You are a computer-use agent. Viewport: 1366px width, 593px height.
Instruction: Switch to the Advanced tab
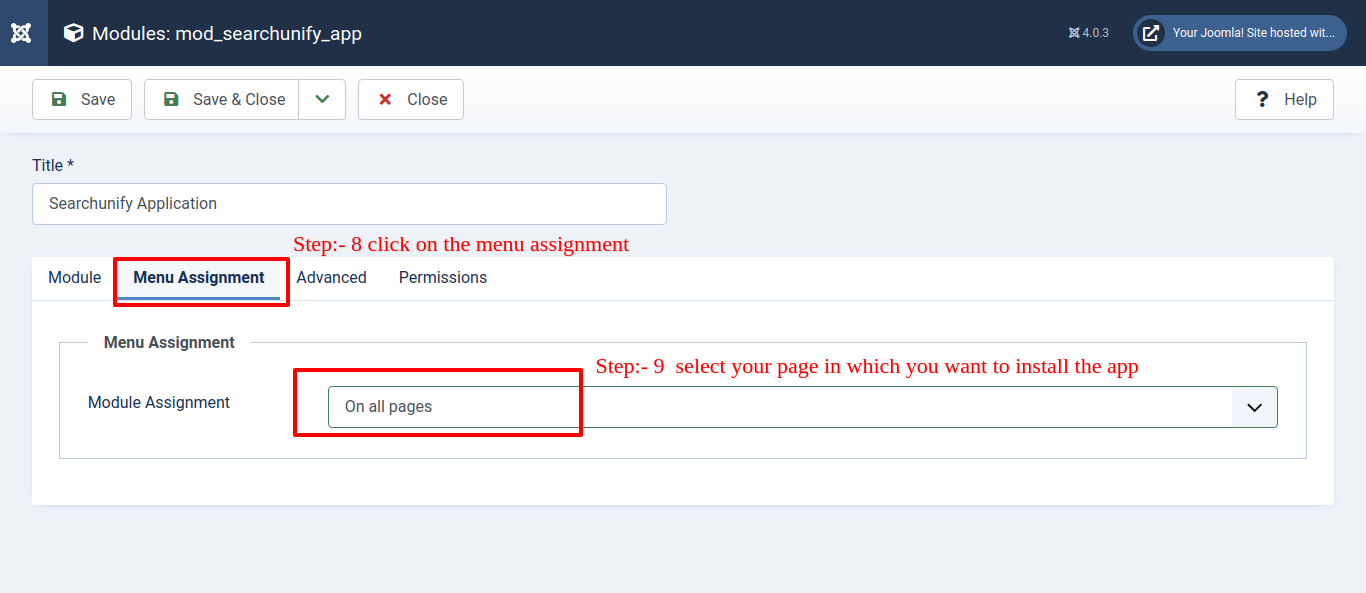(x=331, y=278)
